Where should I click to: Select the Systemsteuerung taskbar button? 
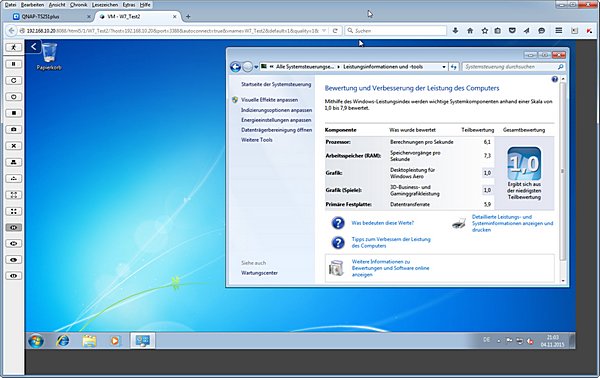(143, 341)
